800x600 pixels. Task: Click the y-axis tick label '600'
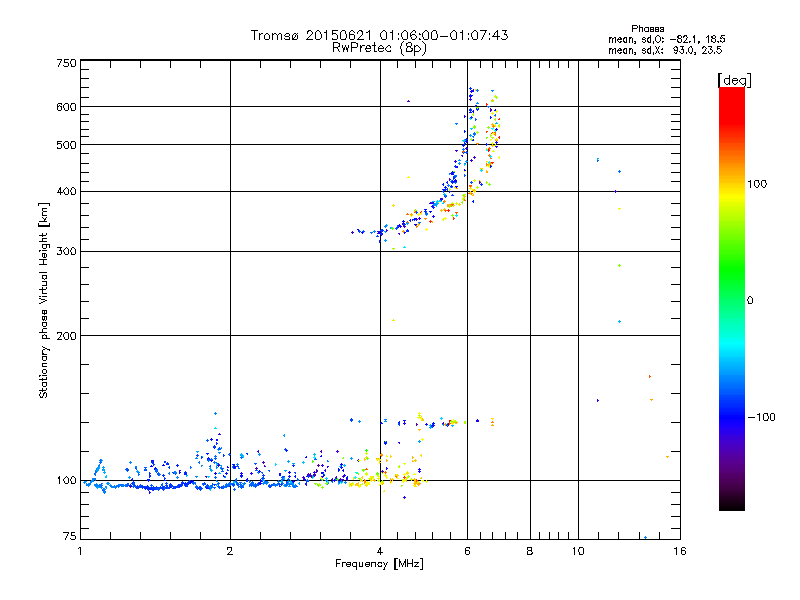point(66,107)
